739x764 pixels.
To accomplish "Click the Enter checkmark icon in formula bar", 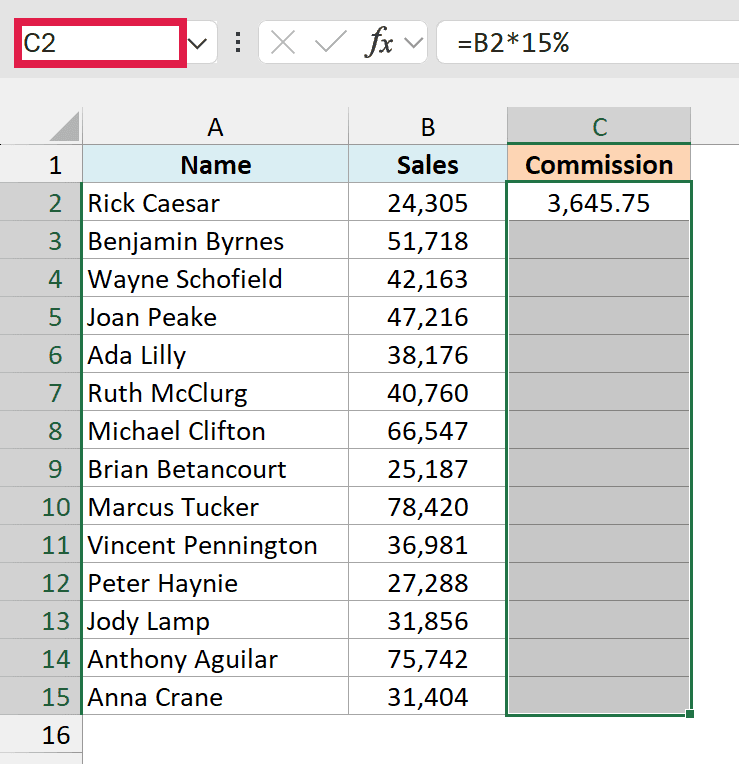I will pos(331,42).
